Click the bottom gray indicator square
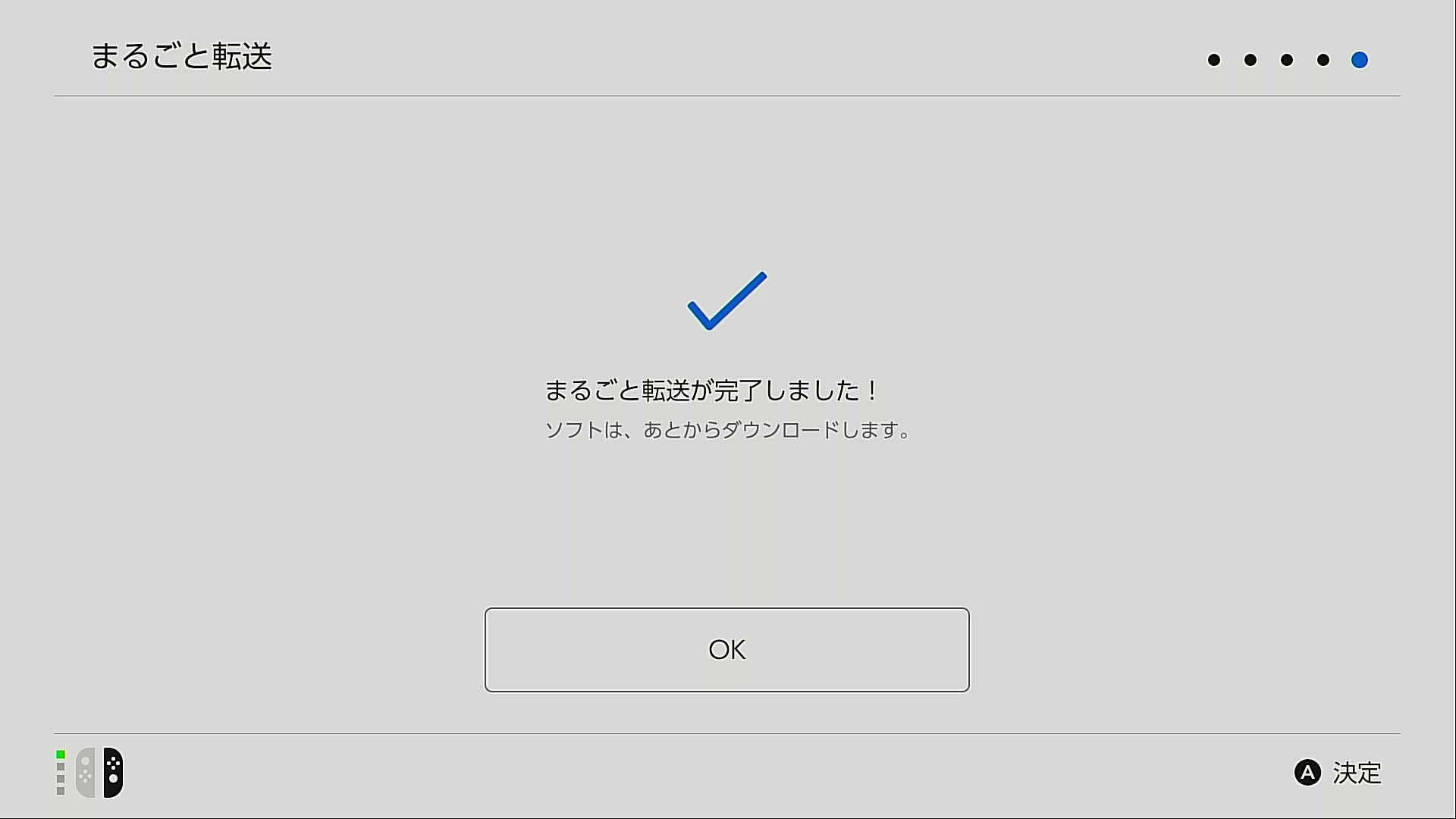The image size is (1456, 819). coord(61,791)
